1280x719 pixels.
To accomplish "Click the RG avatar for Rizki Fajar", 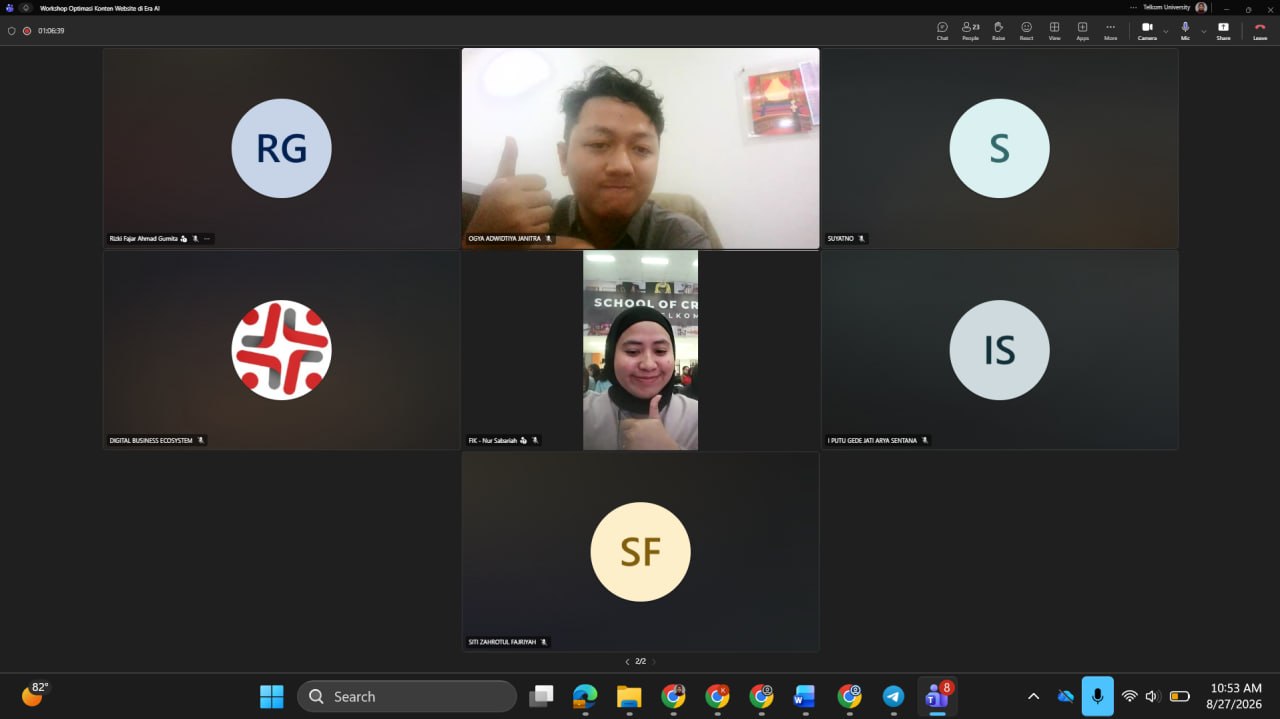I will click(281, 148).
